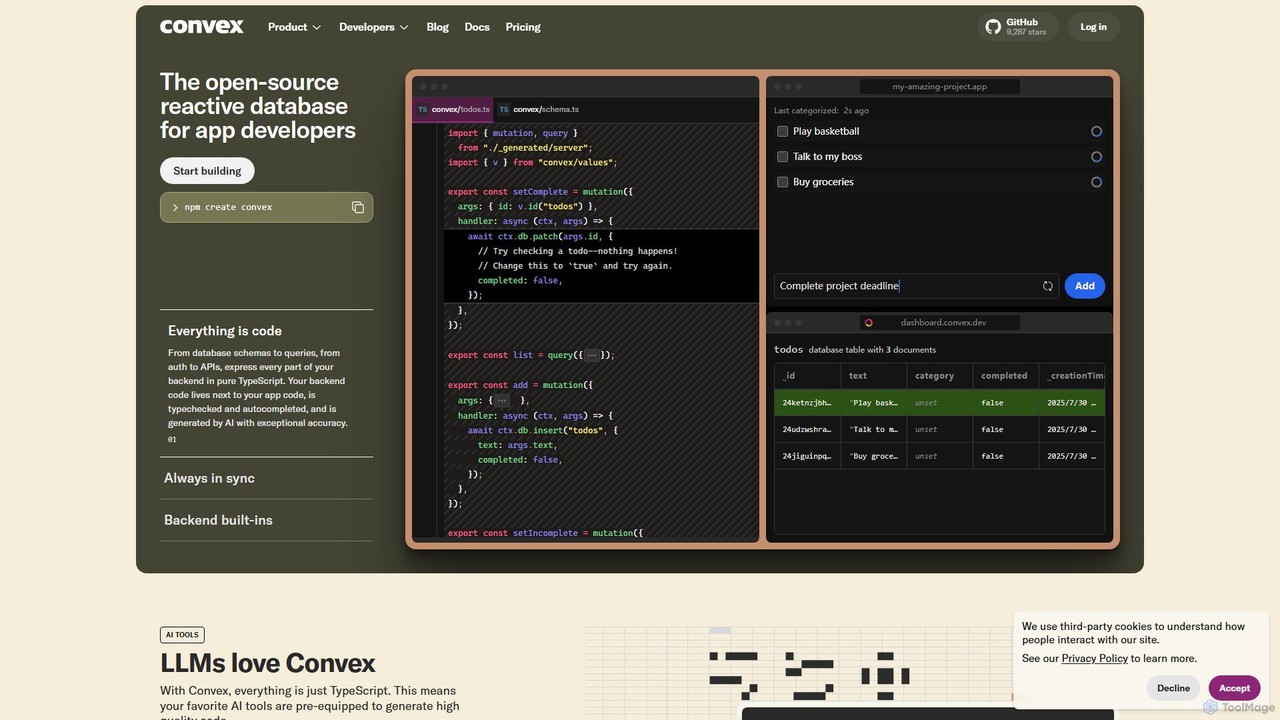Click the "Buy groce… text cell
The image size is (1280, 720).
[874, 456]
